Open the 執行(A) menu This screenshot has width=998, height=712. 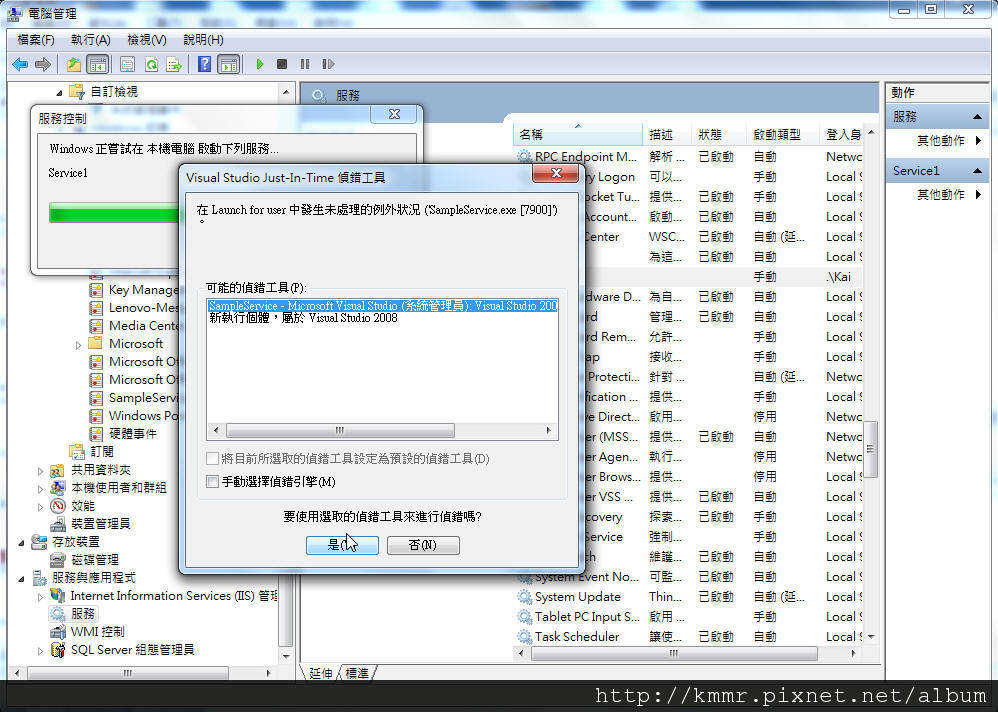91,40
